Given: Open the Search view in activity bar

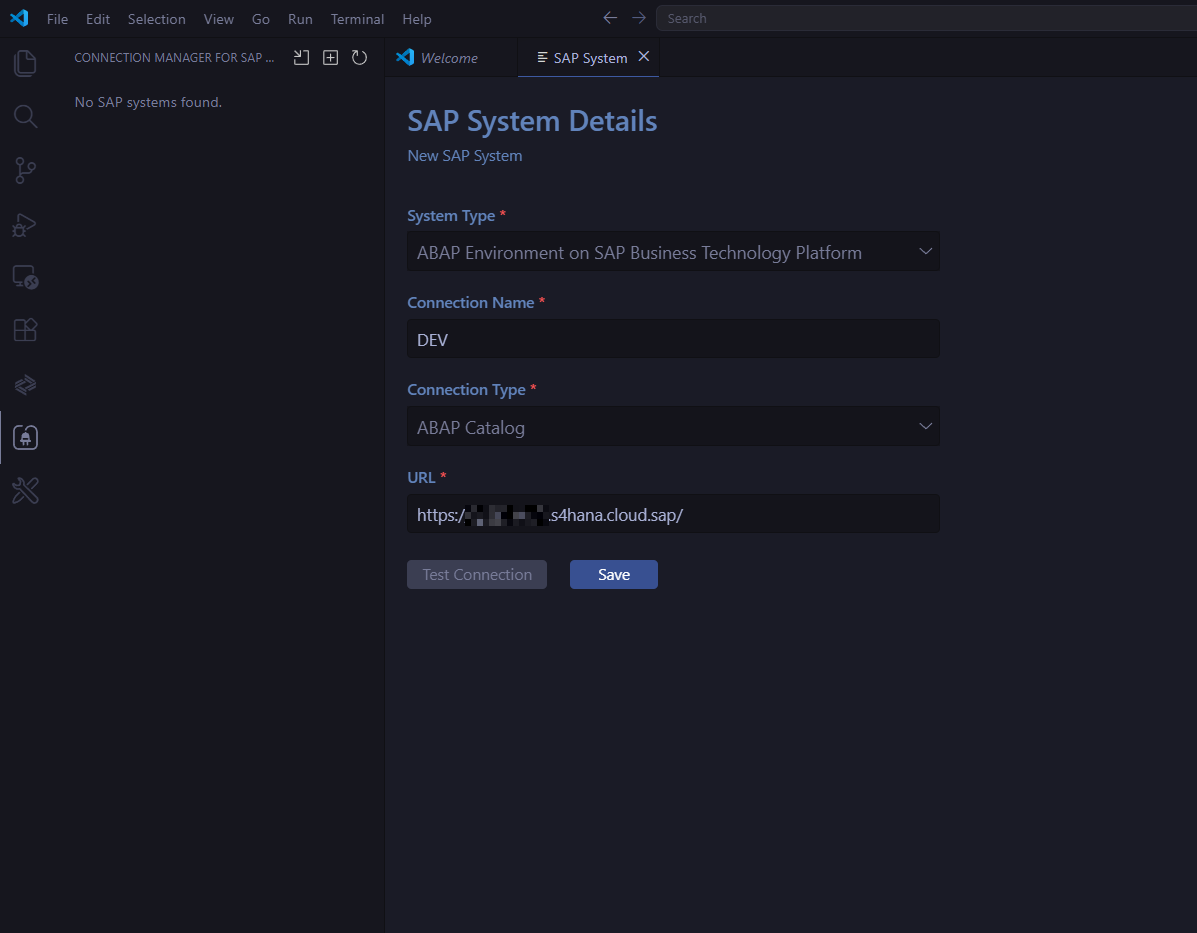Looking at the screenshot, I should (x=25, y=116).
